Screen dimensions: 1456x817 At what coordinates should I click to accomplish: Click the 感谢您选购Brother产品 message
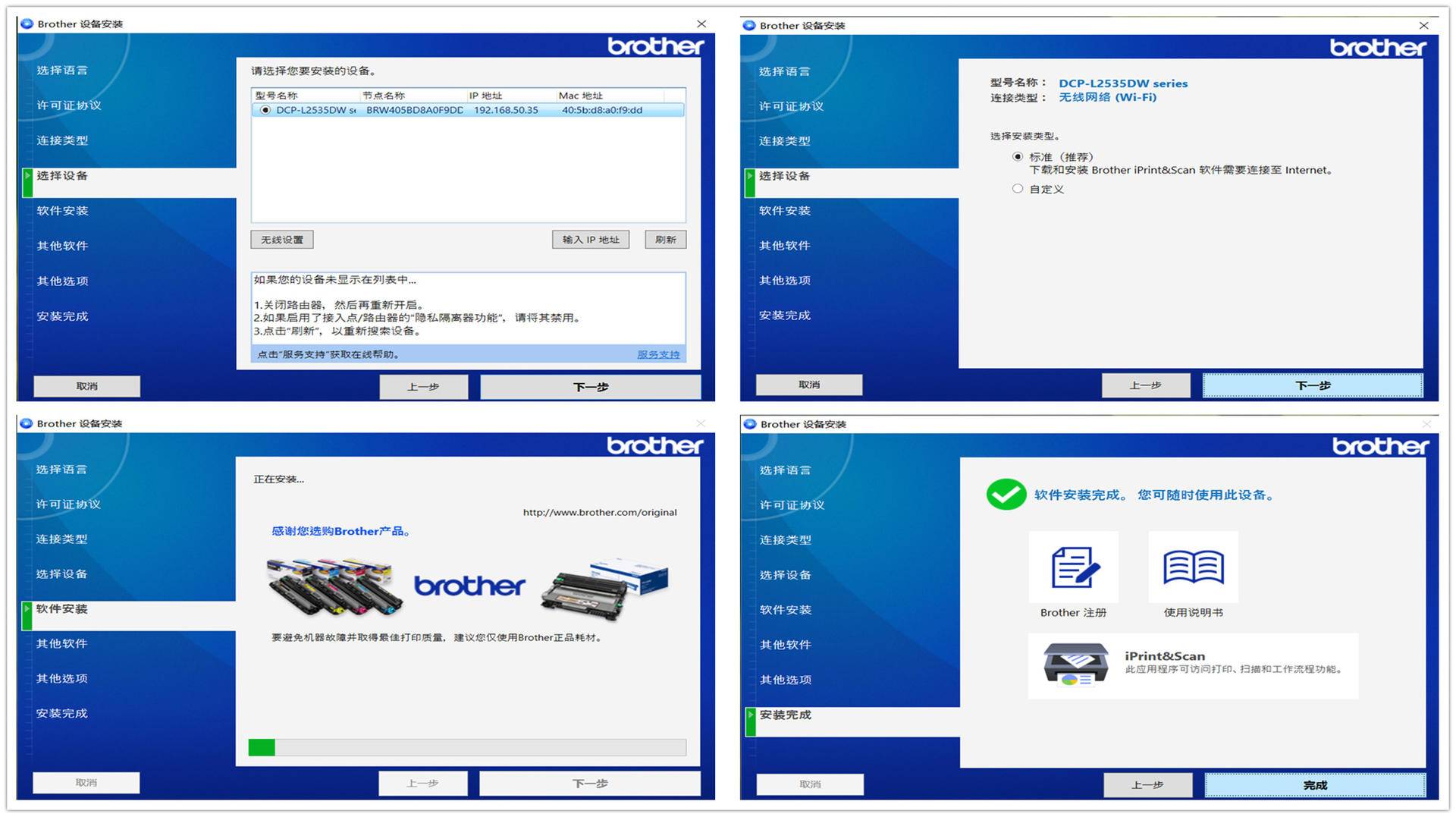pyautogui.click(x=341, y=531)
